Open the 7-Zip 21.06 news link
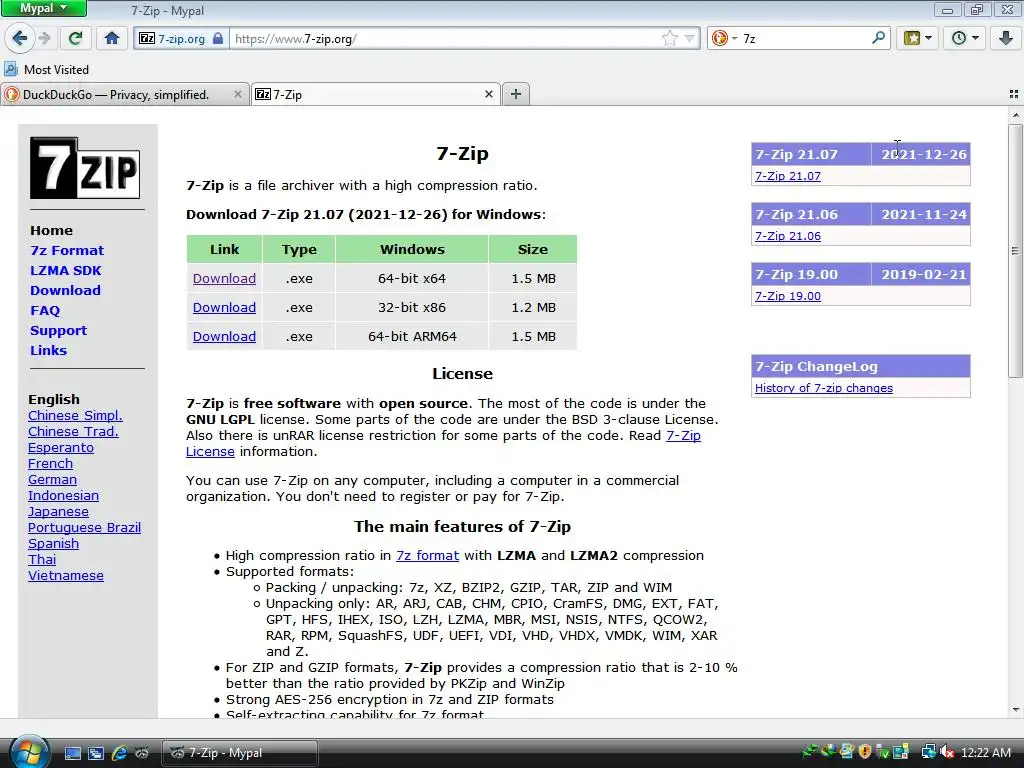Image resolution: width=1024 pixels, height=768 pixels. (x=788, y=236)
